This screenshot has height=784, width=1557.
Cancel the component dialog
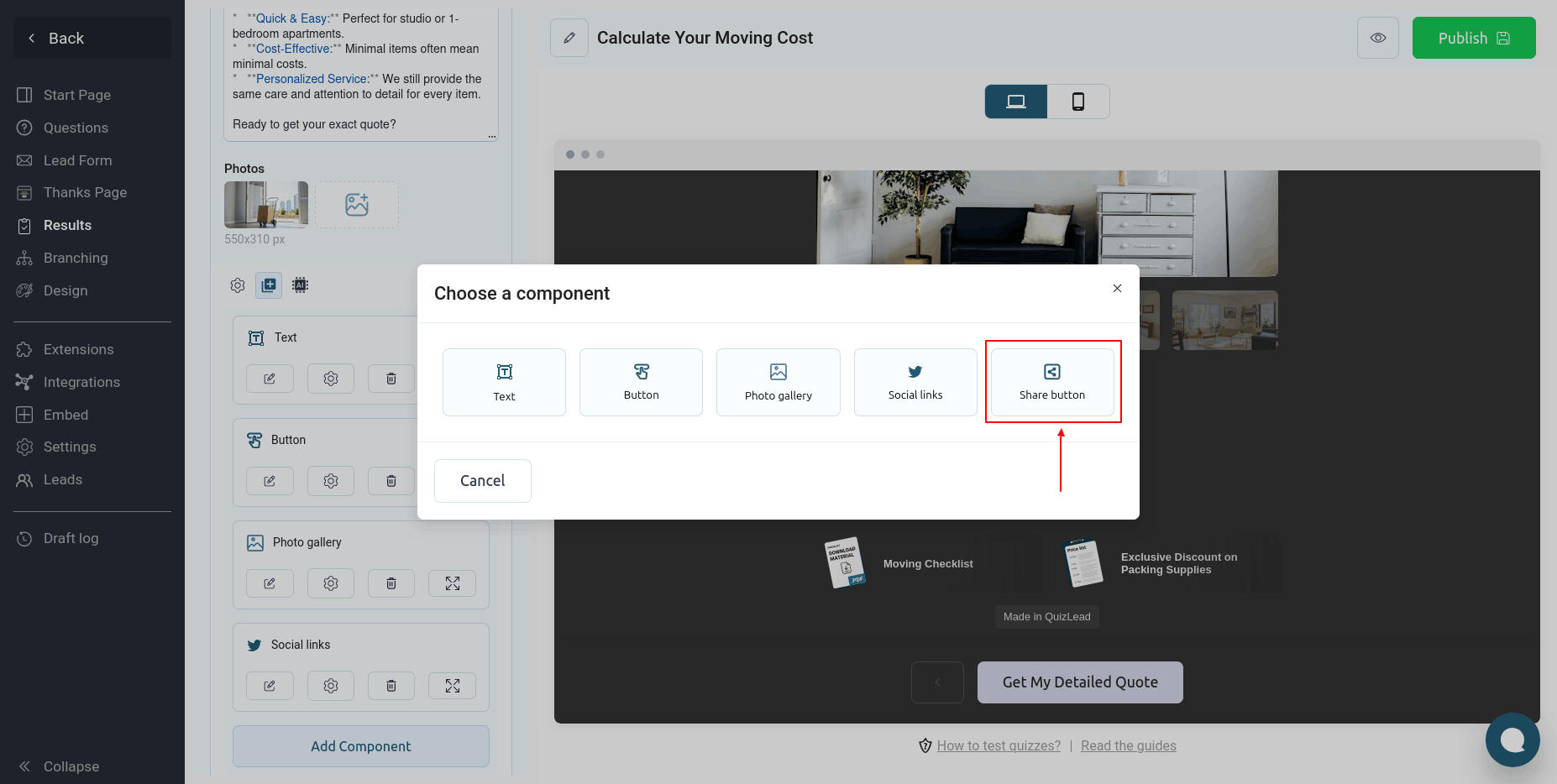[482, 481]
